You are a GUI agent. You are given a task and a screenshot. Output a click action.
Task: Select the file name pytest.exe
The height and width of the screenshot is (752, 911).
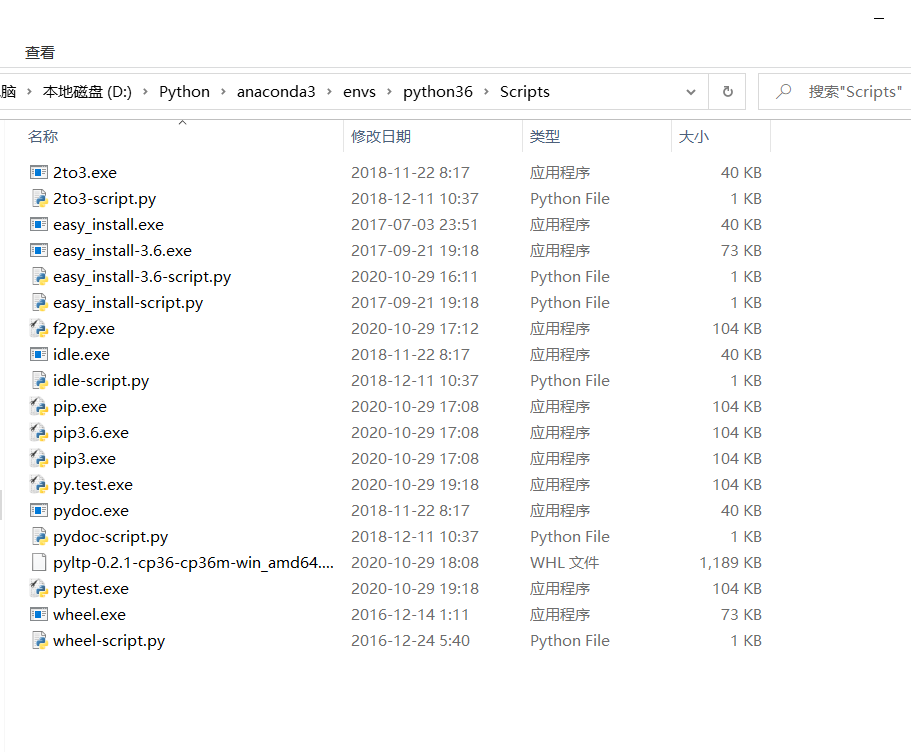[x=91, y=589]
